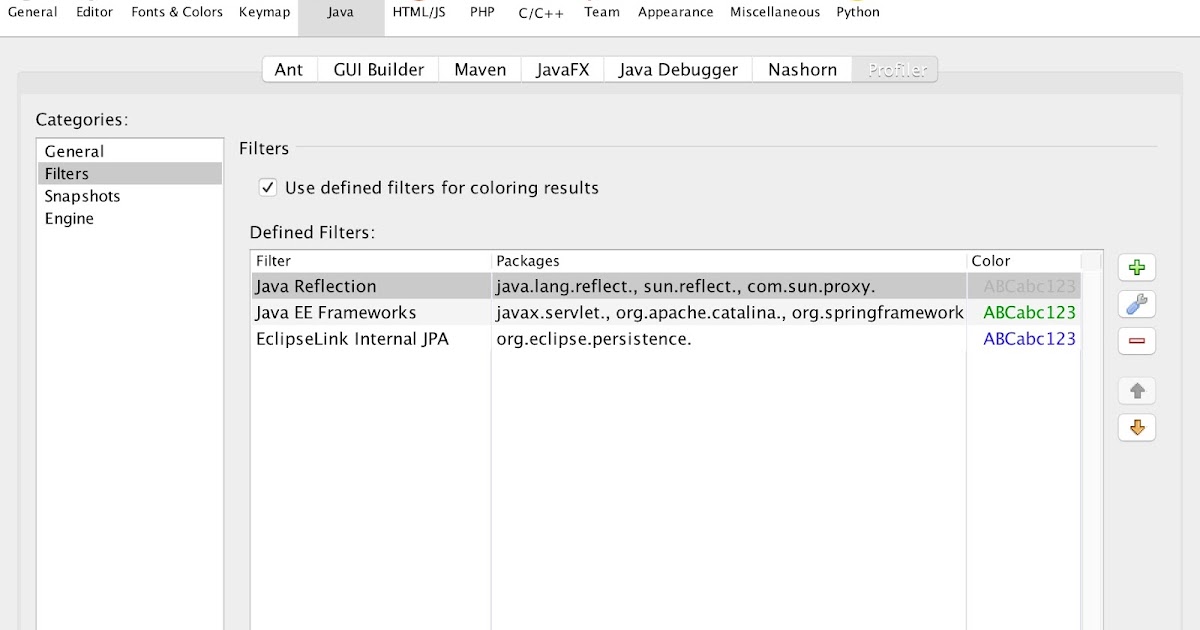Open the Python settings category
Viewport: 1200px width, 630px height.
(858, 12)
